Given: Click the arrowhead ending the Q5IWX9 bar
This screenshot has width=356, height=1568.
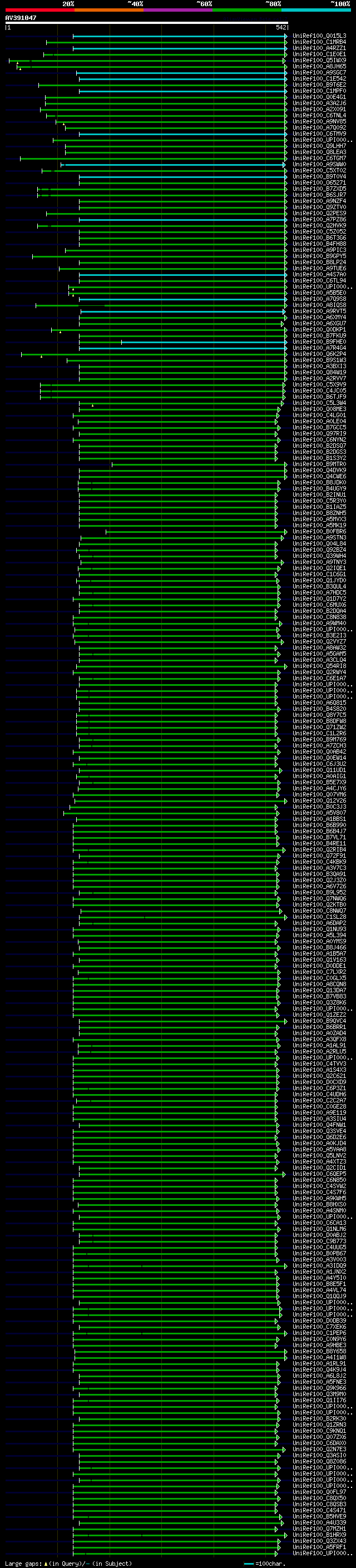Looking at the screenshot, I should [284, 60].
